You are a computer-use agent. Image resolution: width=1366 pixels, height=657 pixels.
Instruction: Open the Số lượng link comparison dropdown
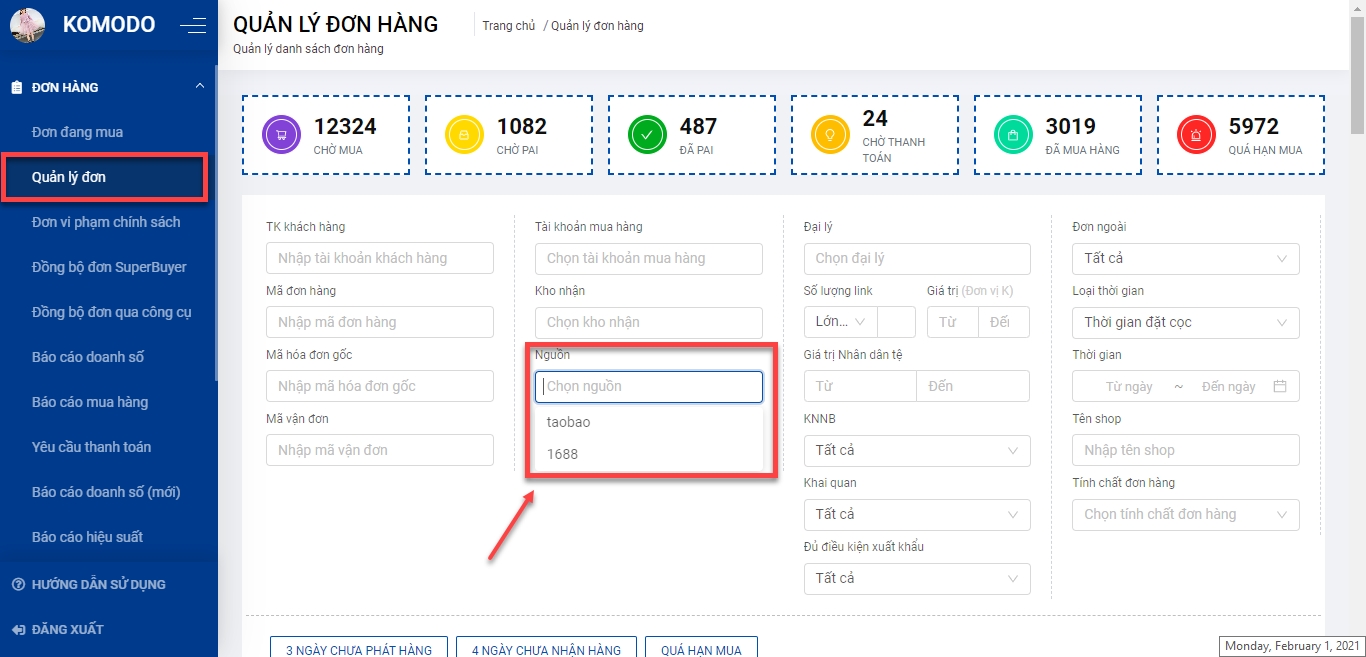(x=840, y=322)
